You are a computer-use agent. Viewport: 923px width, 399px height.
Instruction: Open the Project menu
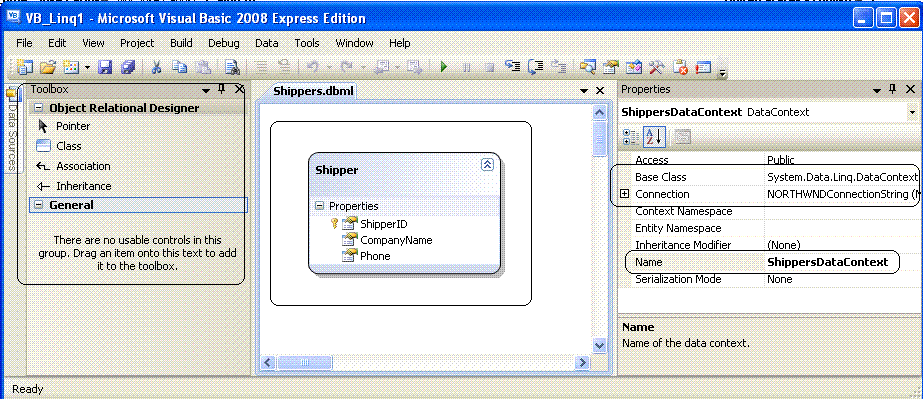coord(137,43)
